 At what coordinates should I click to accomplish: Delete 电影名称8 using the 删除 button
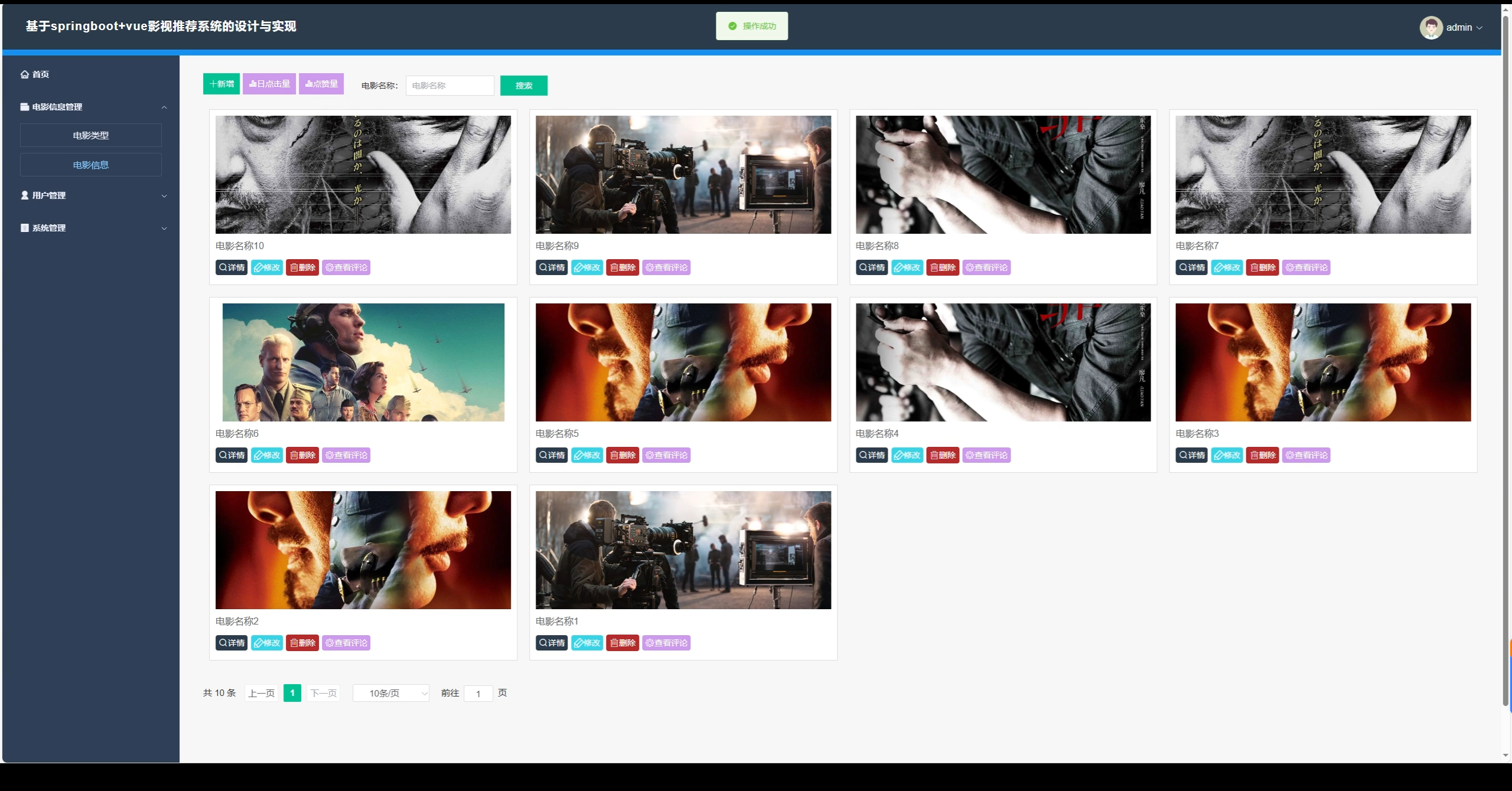click(943, 267)
